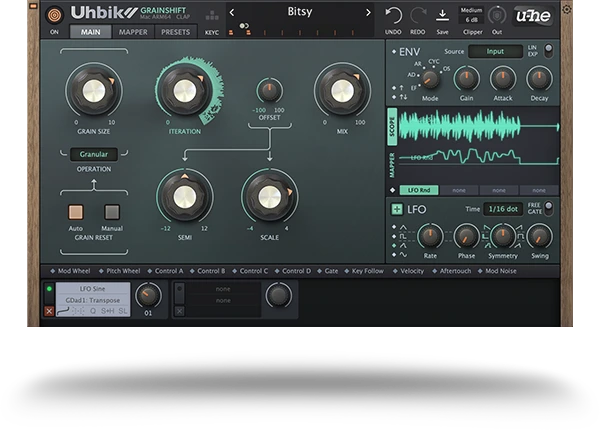Click the Bitsy preset name display
Viewport: 600px width, 430px height.
point(299,13)
